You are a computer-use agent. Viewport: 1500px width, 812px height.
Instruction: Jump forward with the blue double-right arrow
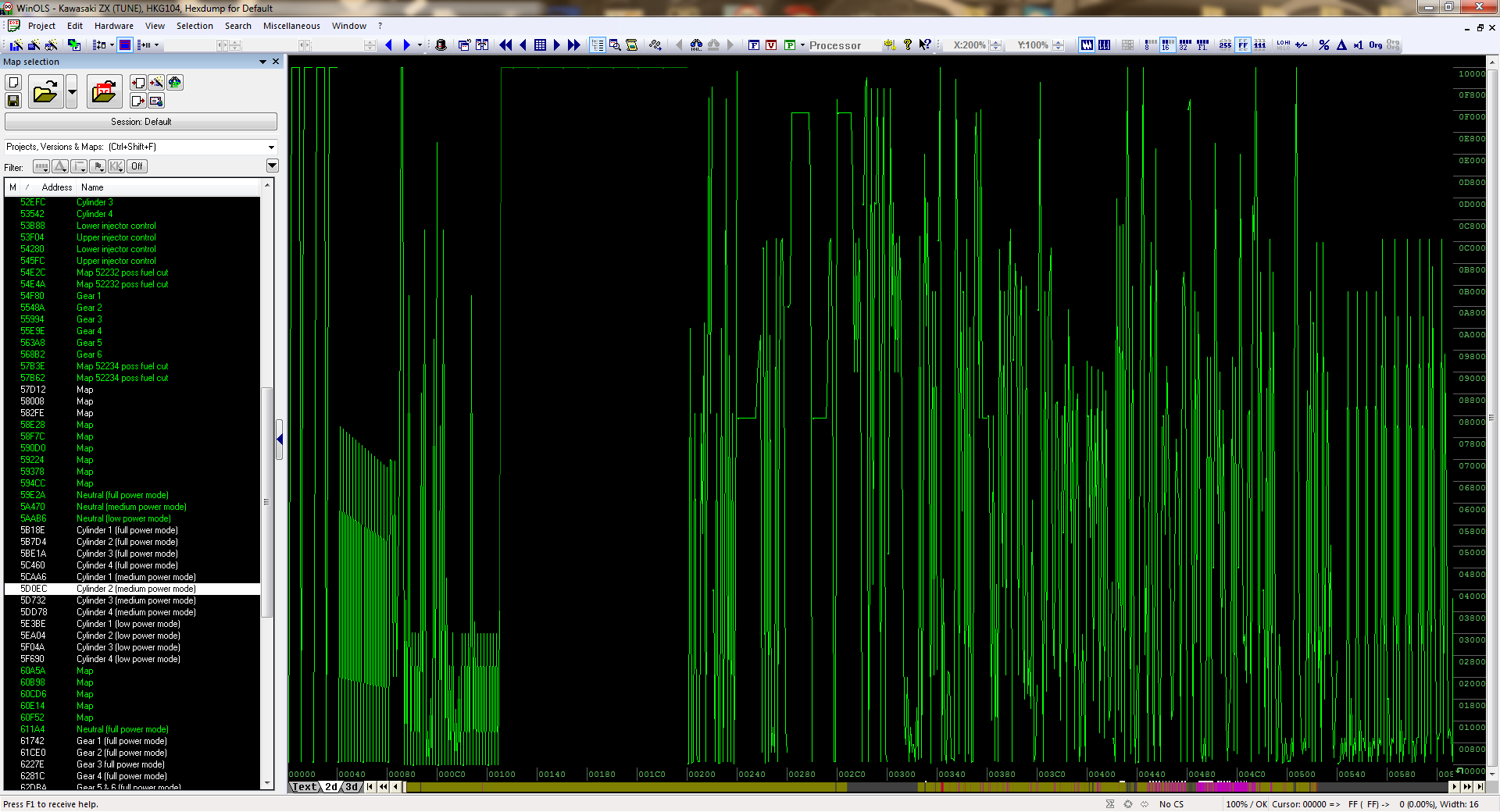click(574, 45)
